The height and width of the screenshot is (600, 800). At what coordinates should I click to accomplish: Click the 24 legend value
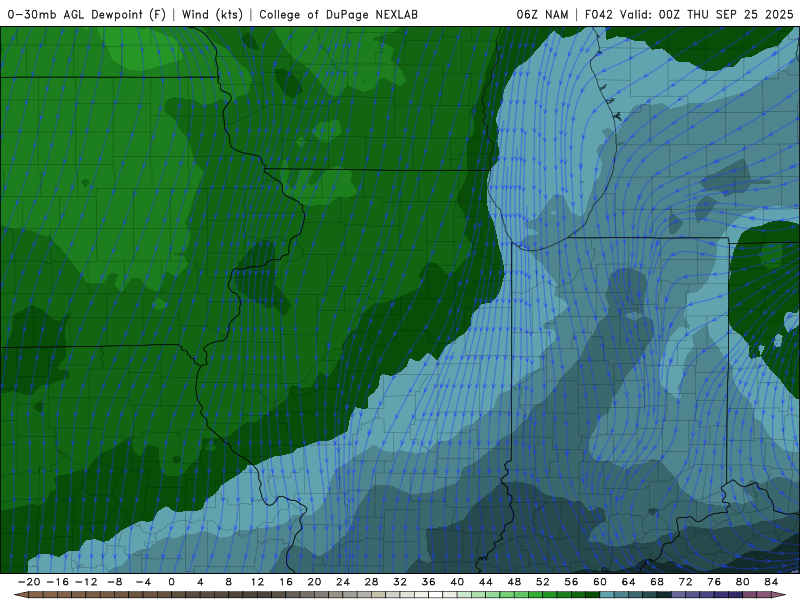point(343,582)
